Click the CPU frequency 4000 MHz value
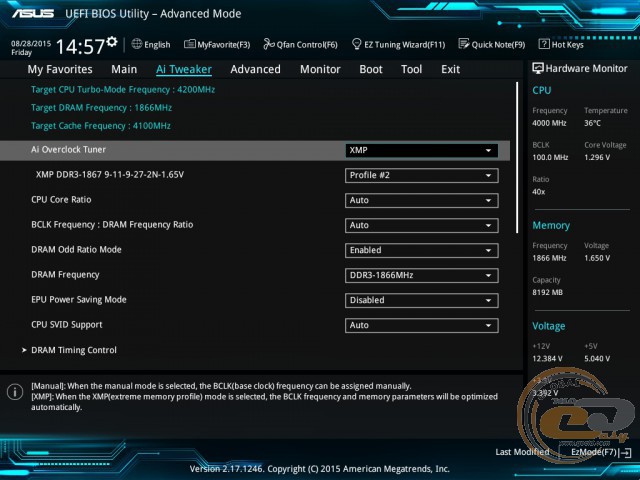640x480 pixels. pyautogui.click(x=549, y=123)
